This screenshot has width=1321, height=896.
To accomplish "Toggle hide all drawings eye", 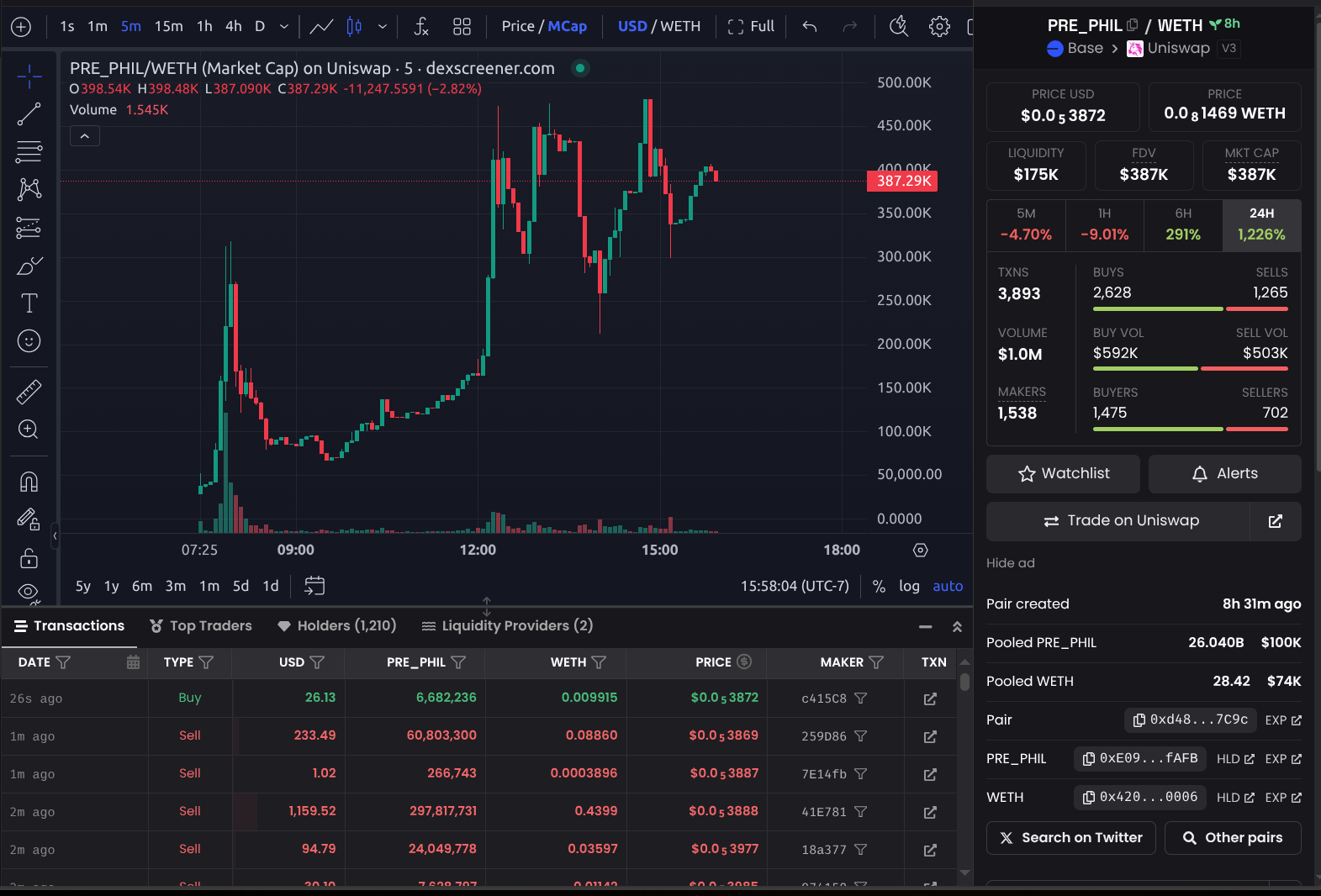I will pyautogui.click(x=29, y=592).
